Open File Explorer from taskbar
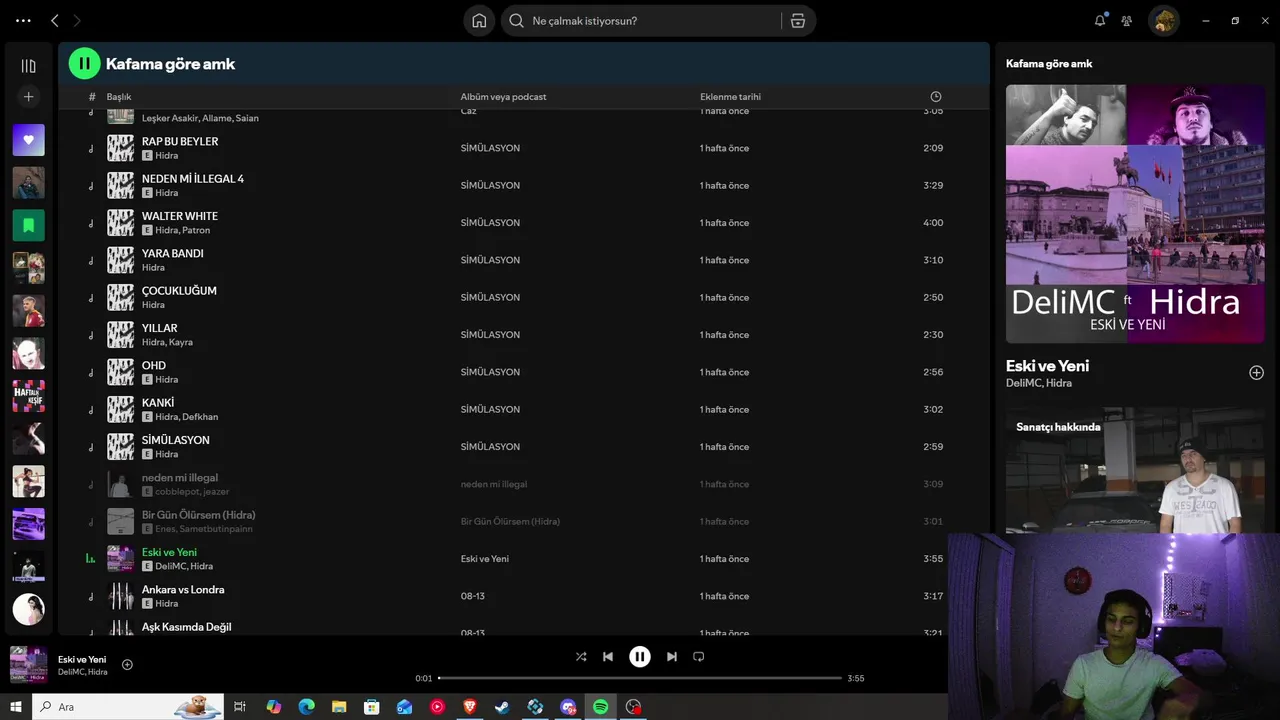The width and height of the screenshot is (1280, 720). click(x=339, y=707)
